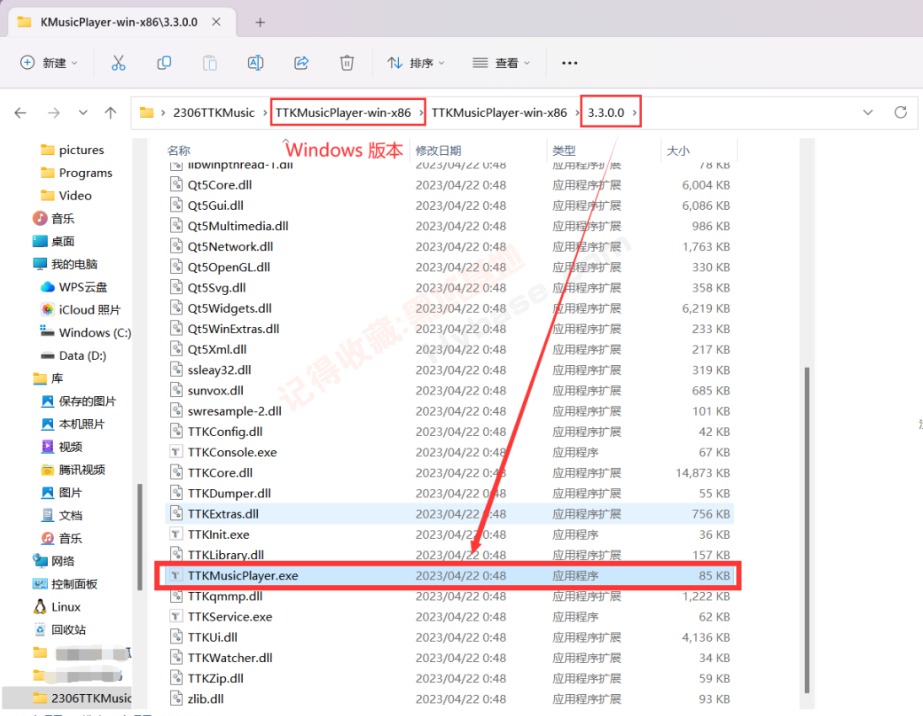Viewport: 923px width, 716px height.
Task: Sort by 名称 column header
Action: pyautogui.click(x=178, y=151)
